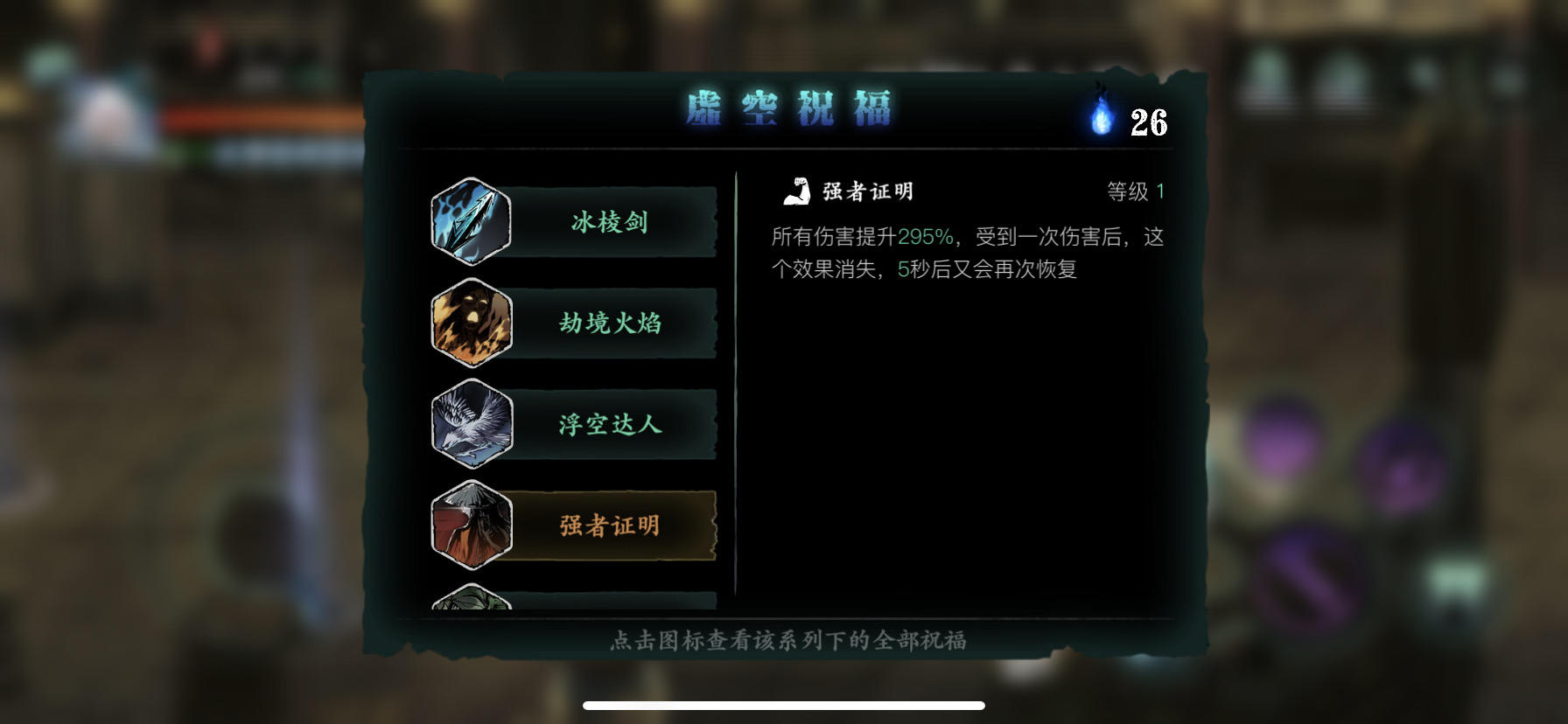Select the 浮空达人 blessing label
This screenshot has height=724, width=1568.
pos(610,424)
